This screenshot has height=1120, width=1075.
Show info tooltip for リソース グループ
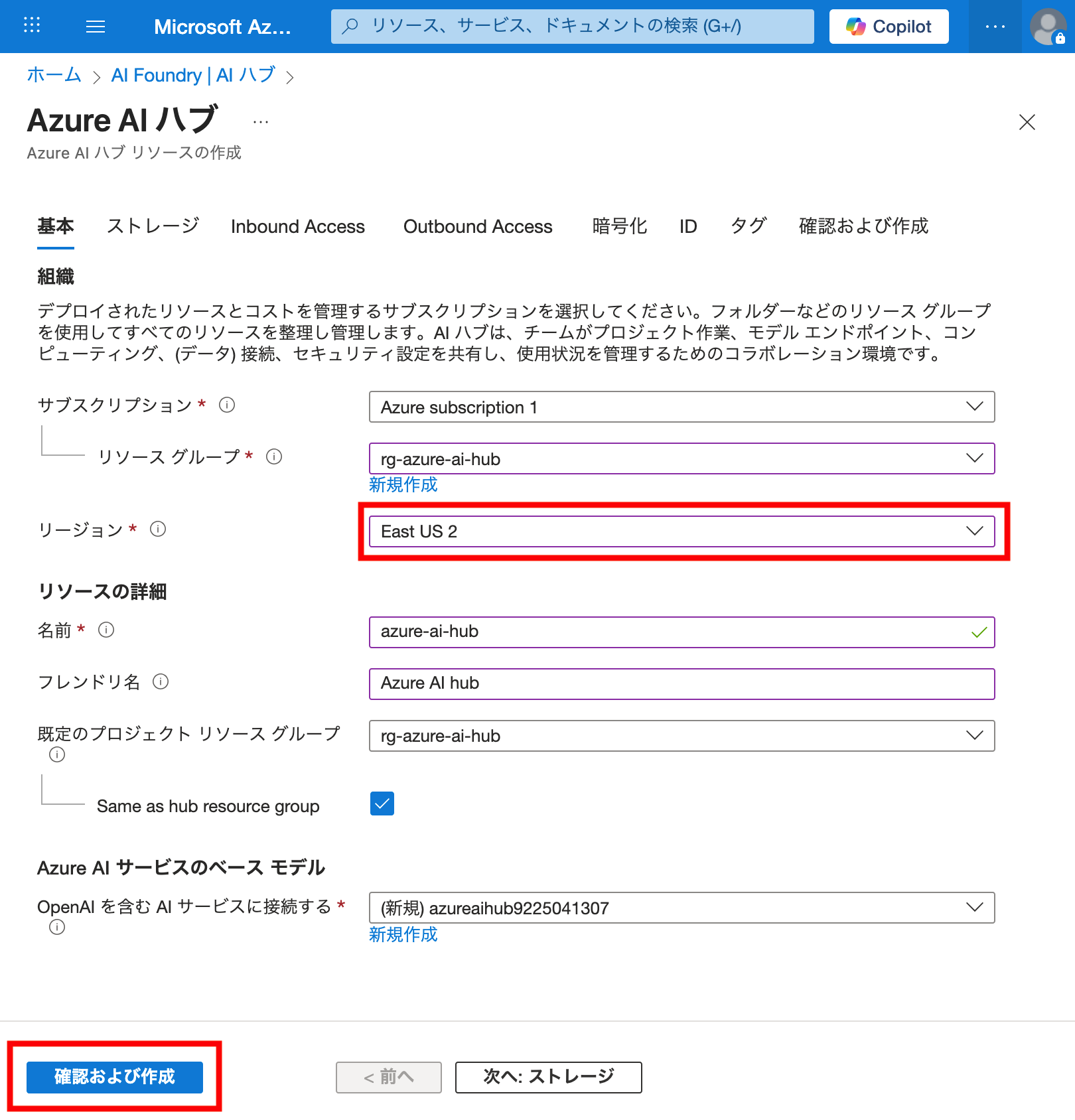[274, 456]
